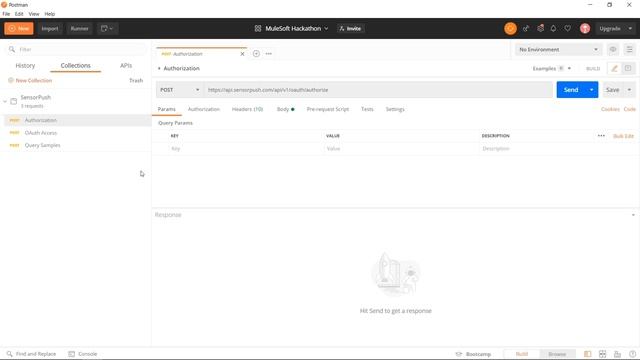Open the user avatar menu

585,29
